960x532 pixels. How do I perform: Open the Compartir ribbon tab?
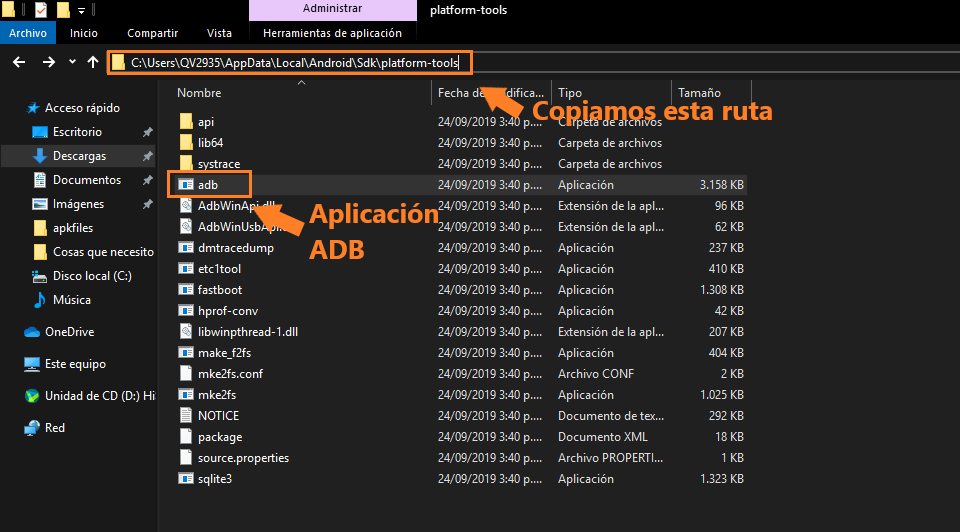coord(152,33)
